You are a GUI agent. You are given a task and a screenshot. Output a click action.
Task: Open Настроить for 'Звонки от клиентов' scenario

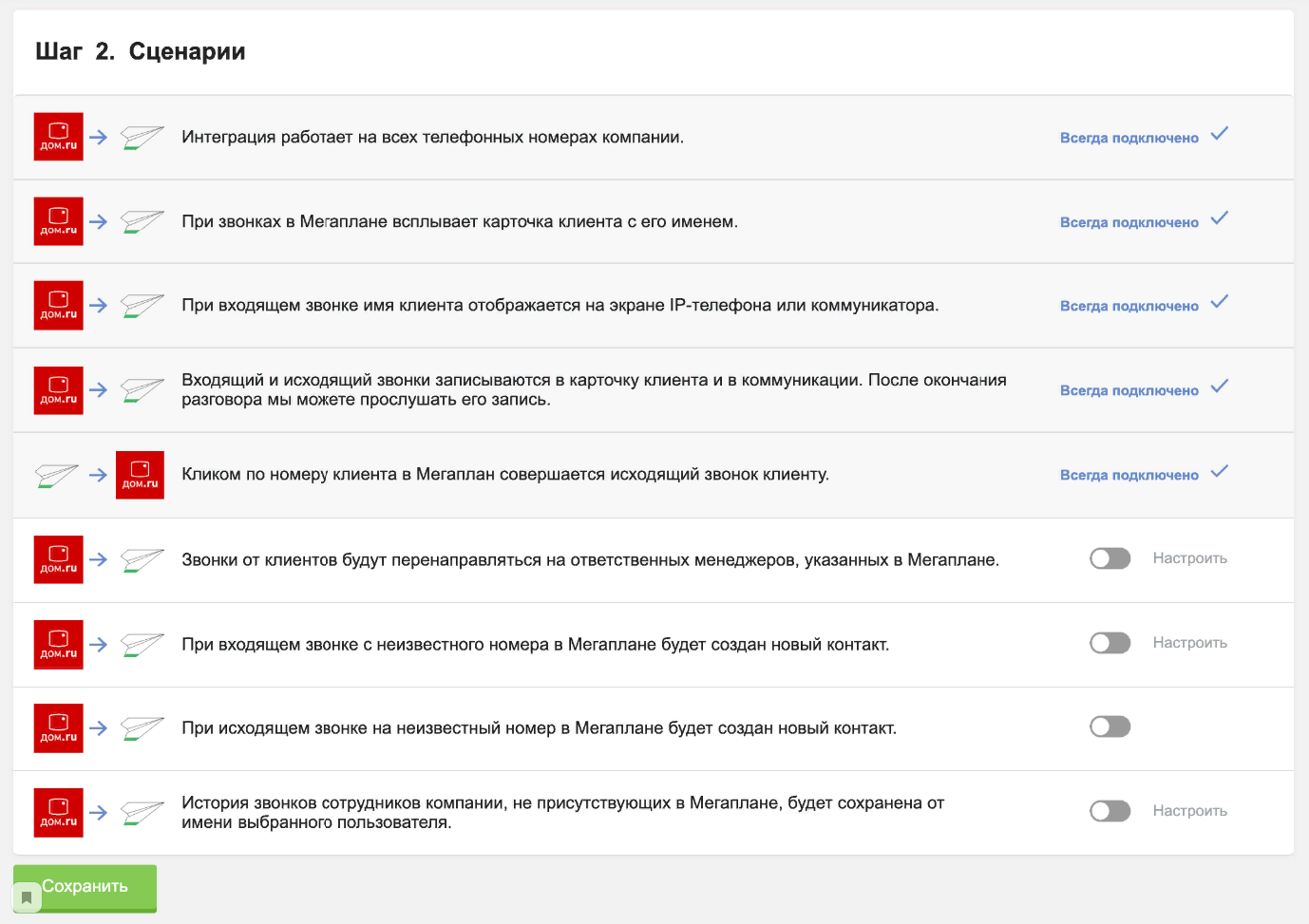pyautogui.click(x=1190, y=558)
